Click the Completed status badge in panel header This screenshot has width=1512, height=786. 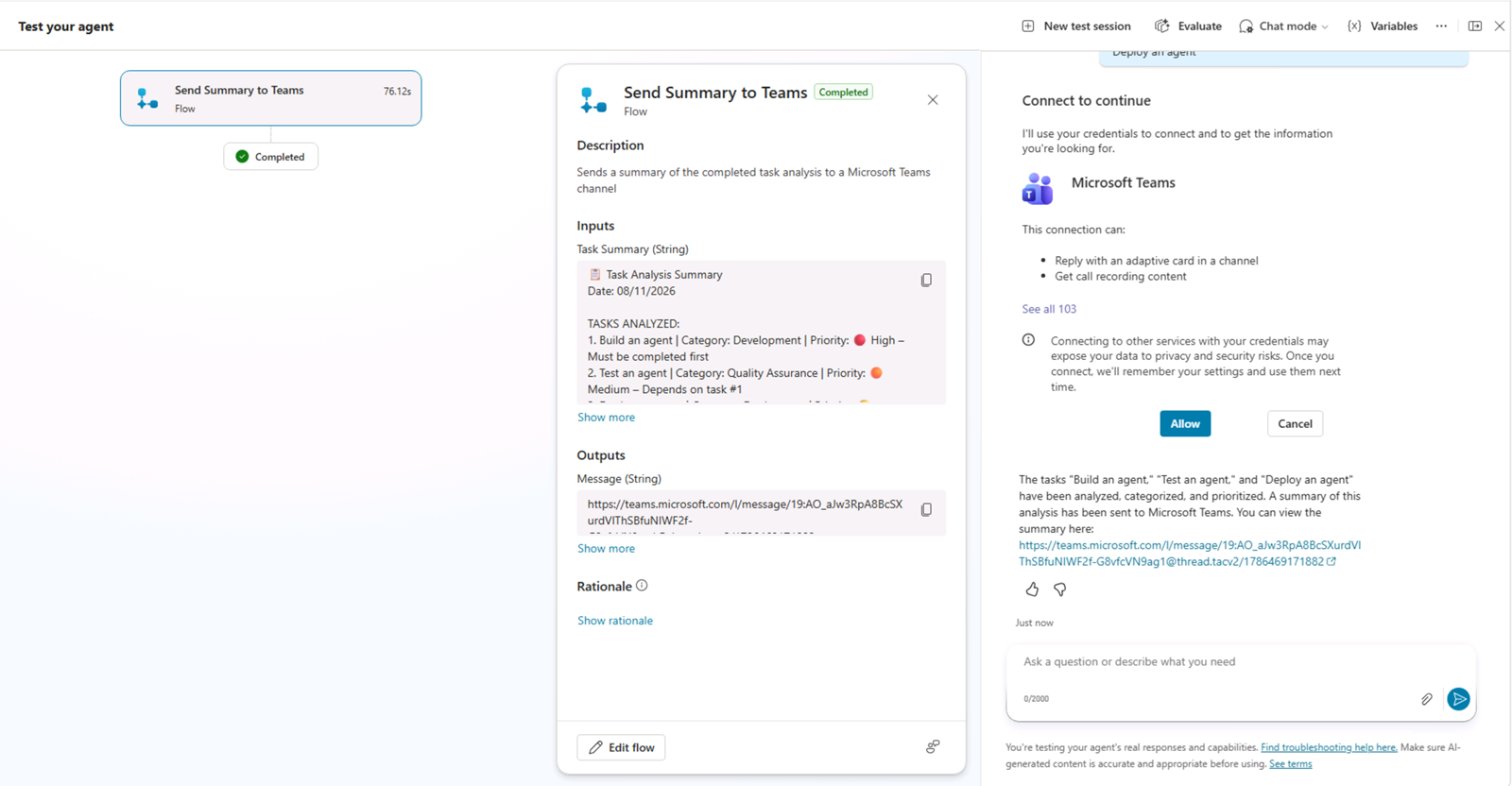click(x=843, y=93)
